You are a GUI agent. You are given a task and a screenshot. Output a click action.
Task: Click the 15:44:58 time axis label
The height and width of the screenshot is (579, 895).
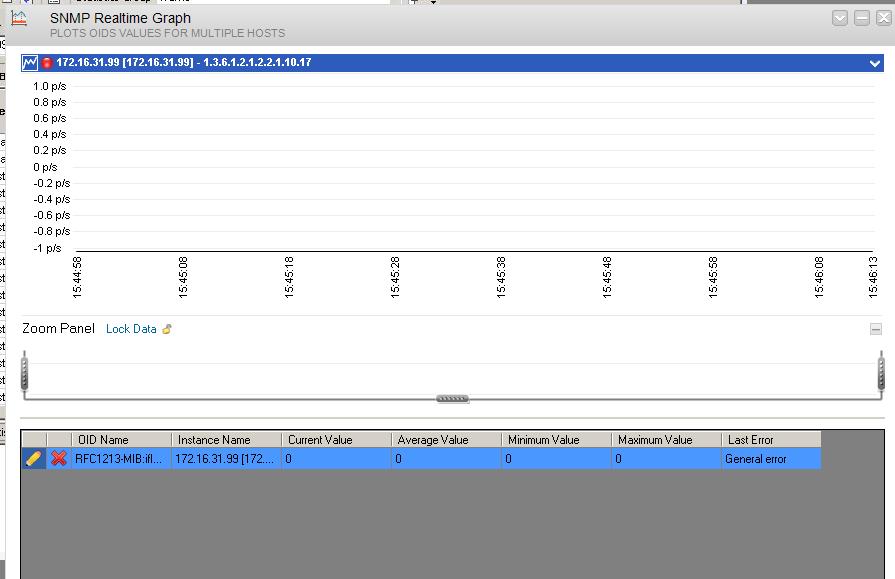point(77,277)
